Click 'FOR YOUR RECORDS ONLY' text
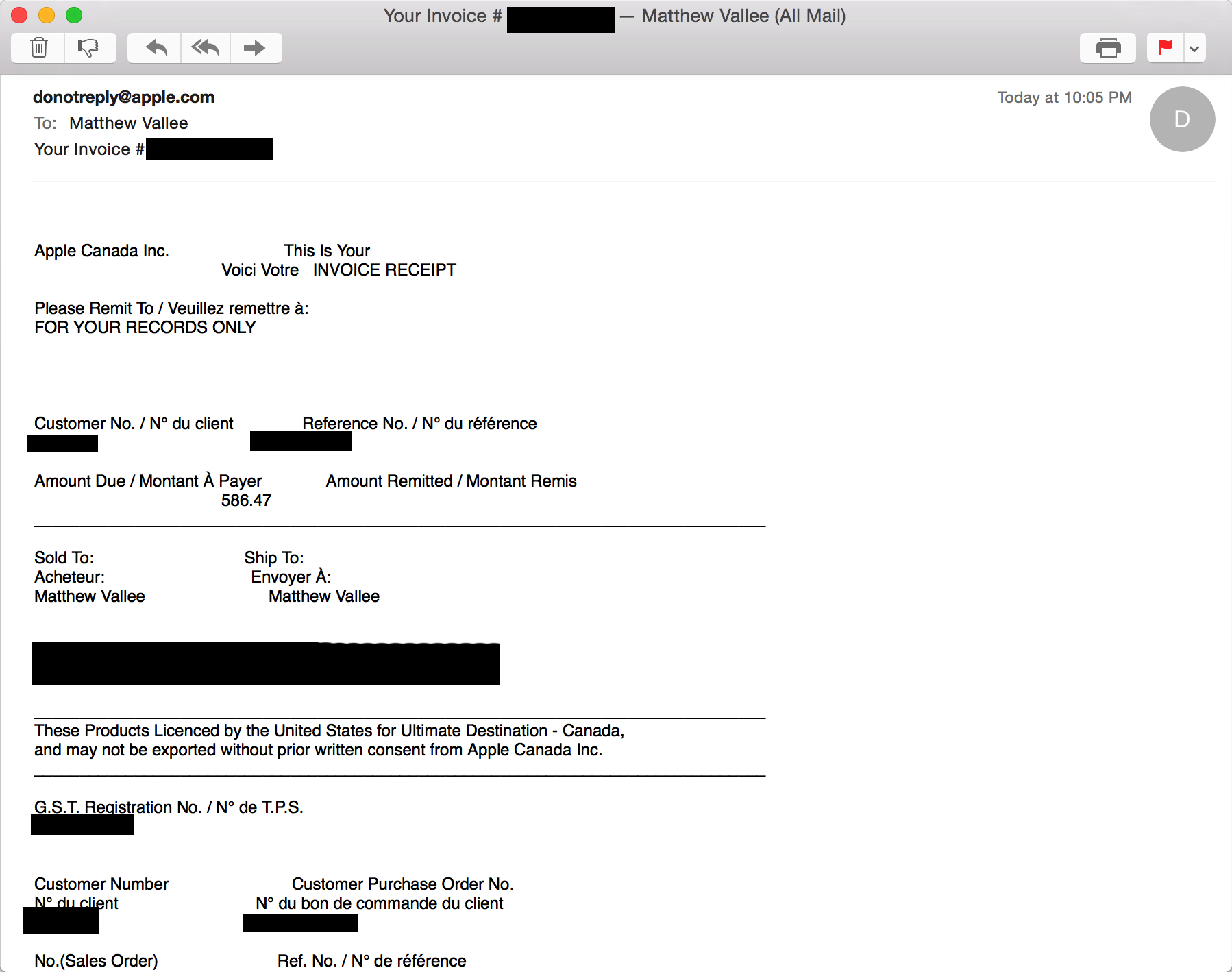This screenshot has height=972, width=1232. click(145, 328)
